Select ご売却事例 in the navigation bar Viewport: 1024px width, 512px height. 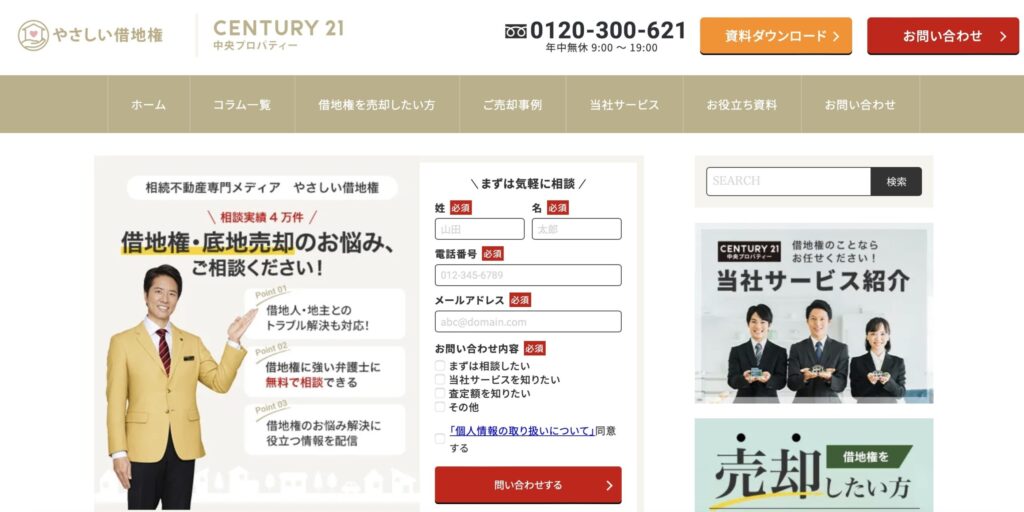513,104
